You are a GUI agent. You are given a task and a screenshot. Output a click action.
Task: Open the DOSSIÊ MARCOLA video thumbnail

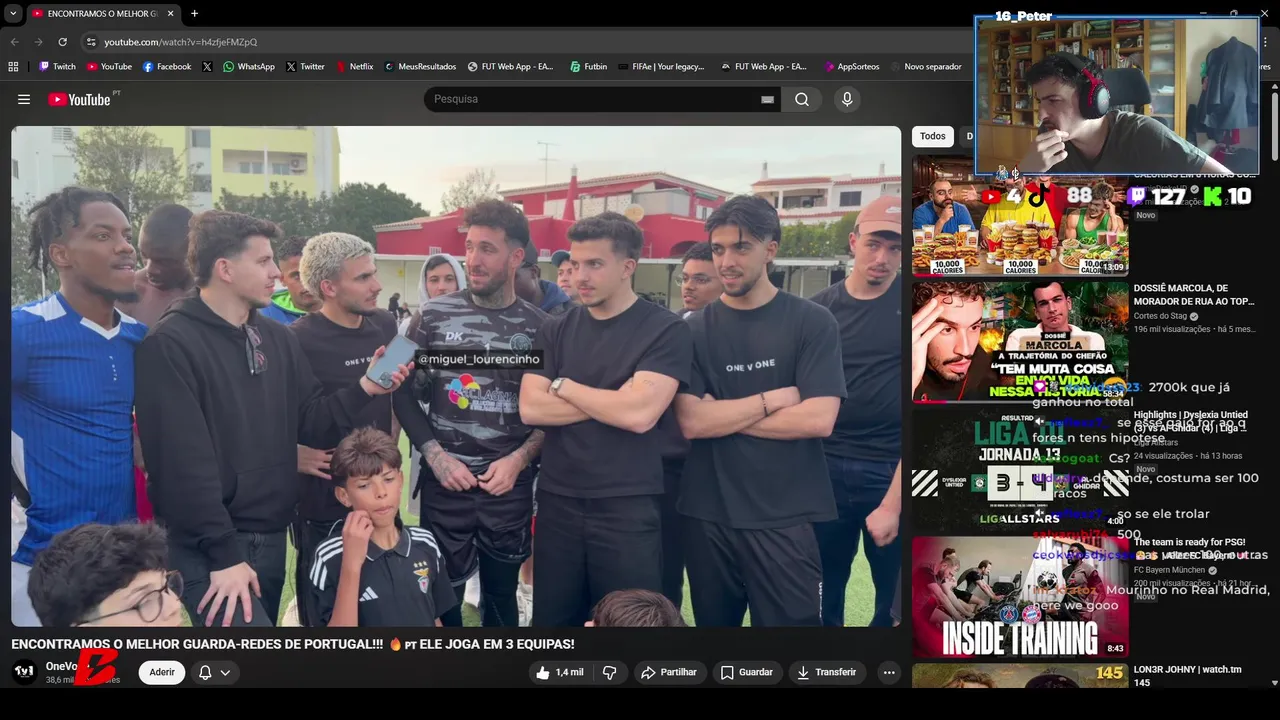coord(1020,342)
